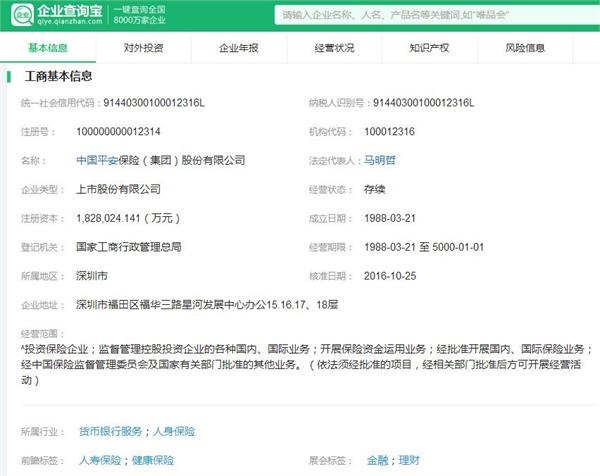The image size is (600, 476).
Task: Open legal representative 马明哲 link
Action: point(380,160)
